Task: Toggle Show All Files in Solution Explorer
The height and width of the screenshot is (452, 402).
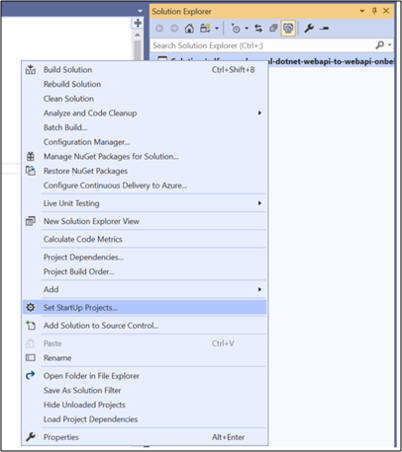Action: [x=288, y=28]
